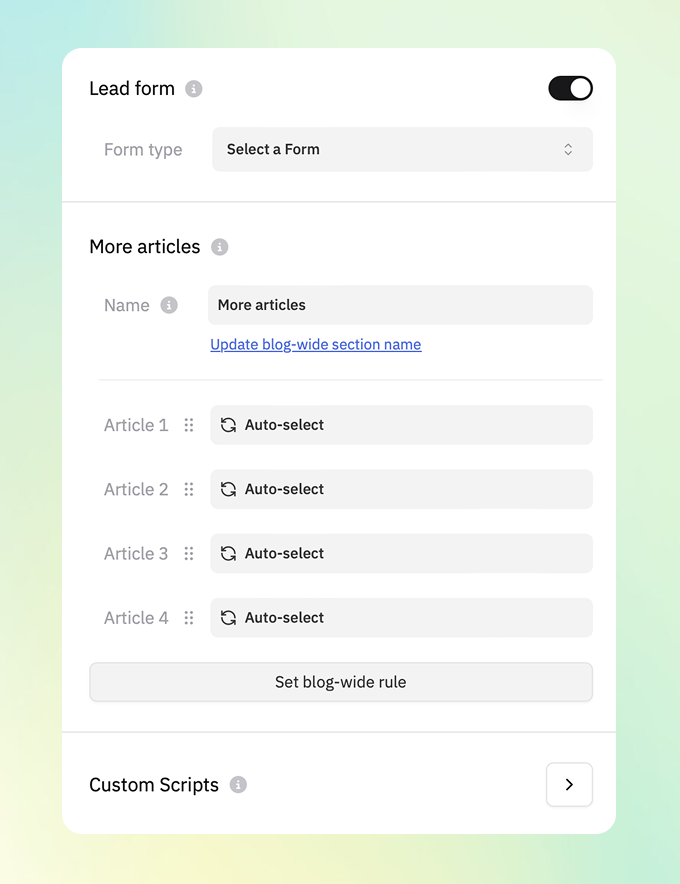
Task: Open Article 1 Auto-select picker
Action: click(x=401, y=425)
